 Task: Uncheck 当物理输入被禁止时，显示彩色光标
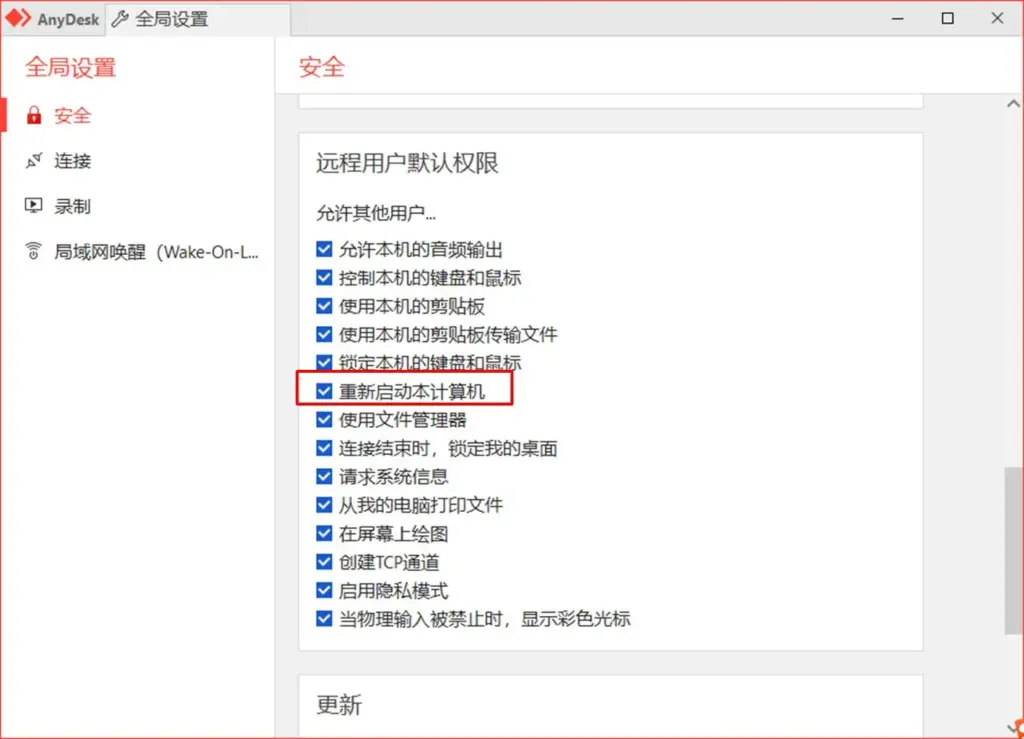[324, 618]
